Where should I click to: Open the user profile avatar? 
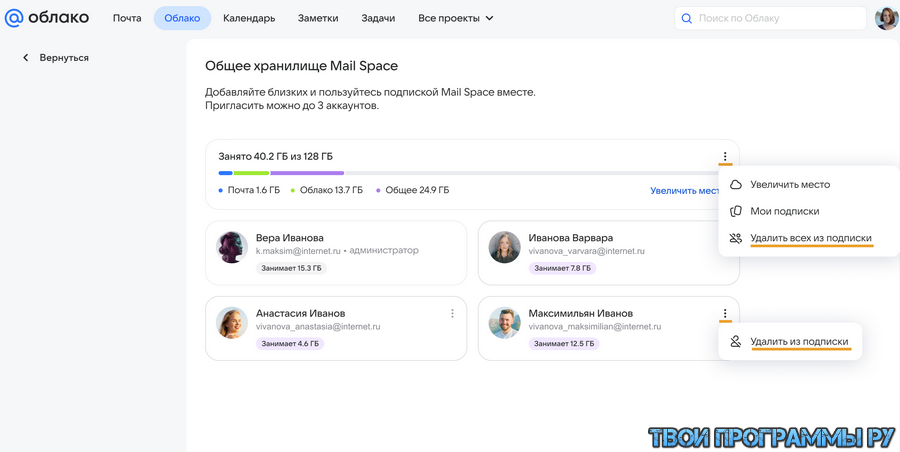(886, 18)
